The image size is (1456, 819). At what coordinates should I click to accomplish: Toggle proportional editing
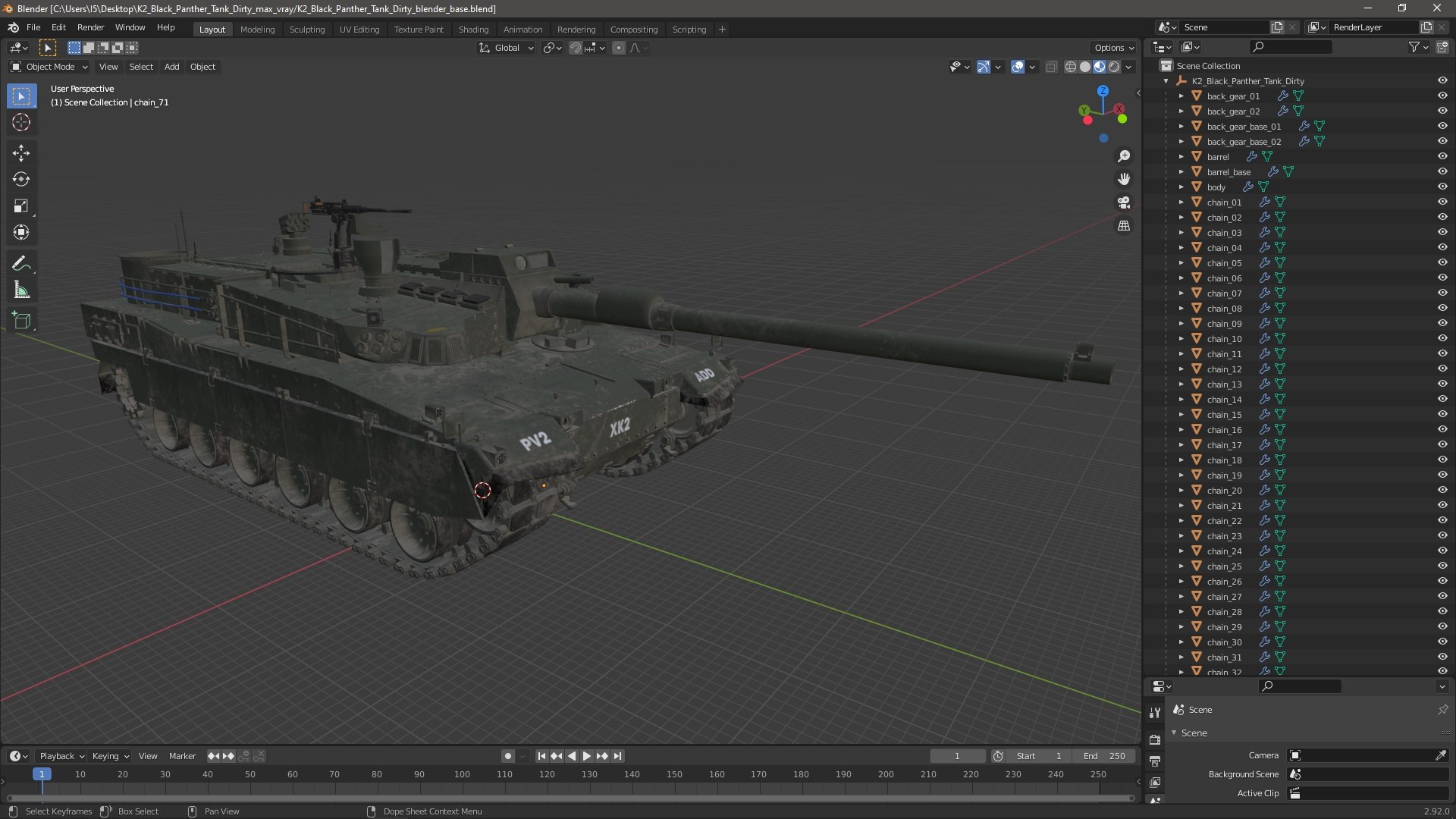tap(619, 48)
